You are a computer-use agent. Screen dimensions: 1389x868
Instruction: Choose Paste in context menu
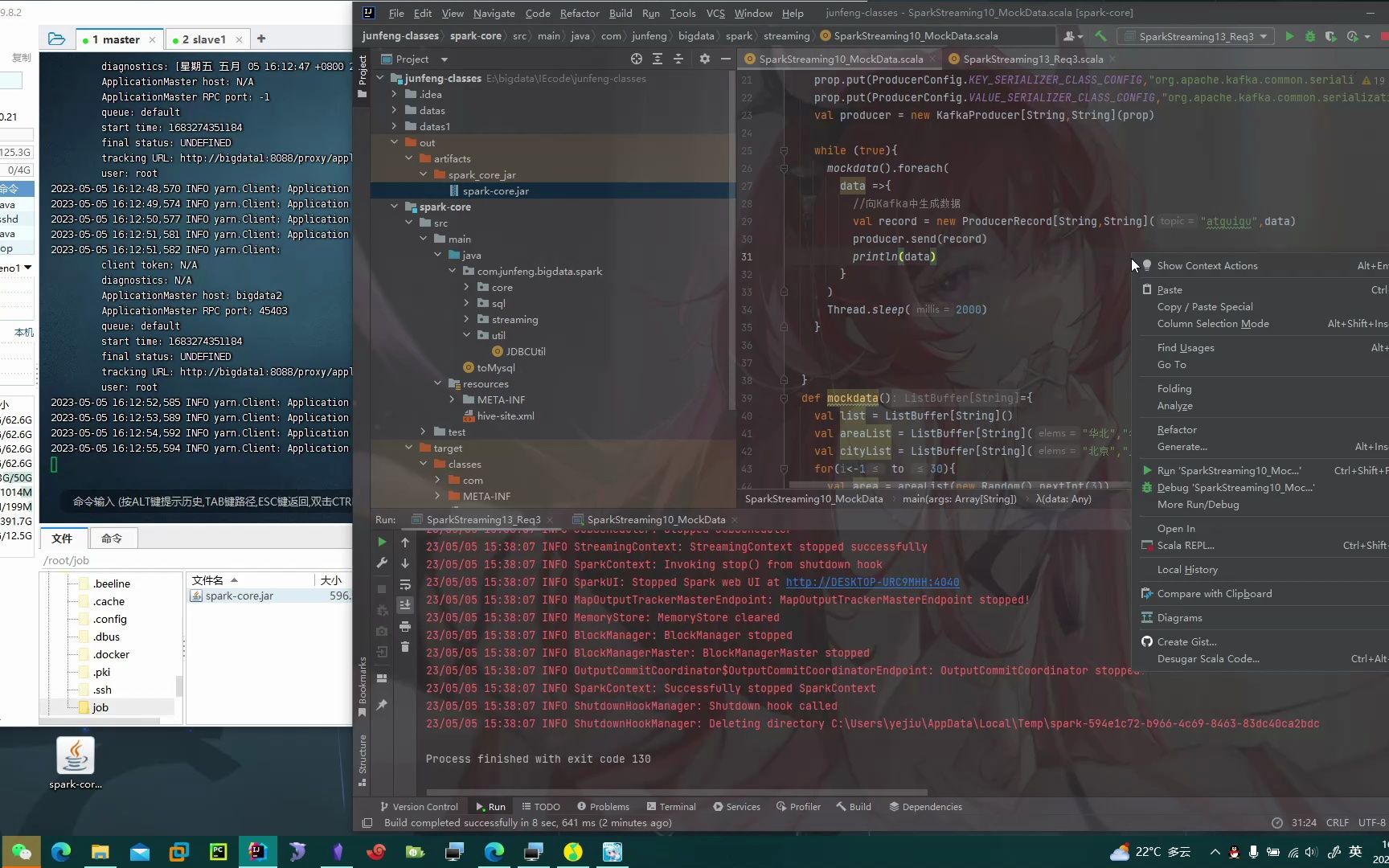pyautogui.click(x=1170, y=289)
